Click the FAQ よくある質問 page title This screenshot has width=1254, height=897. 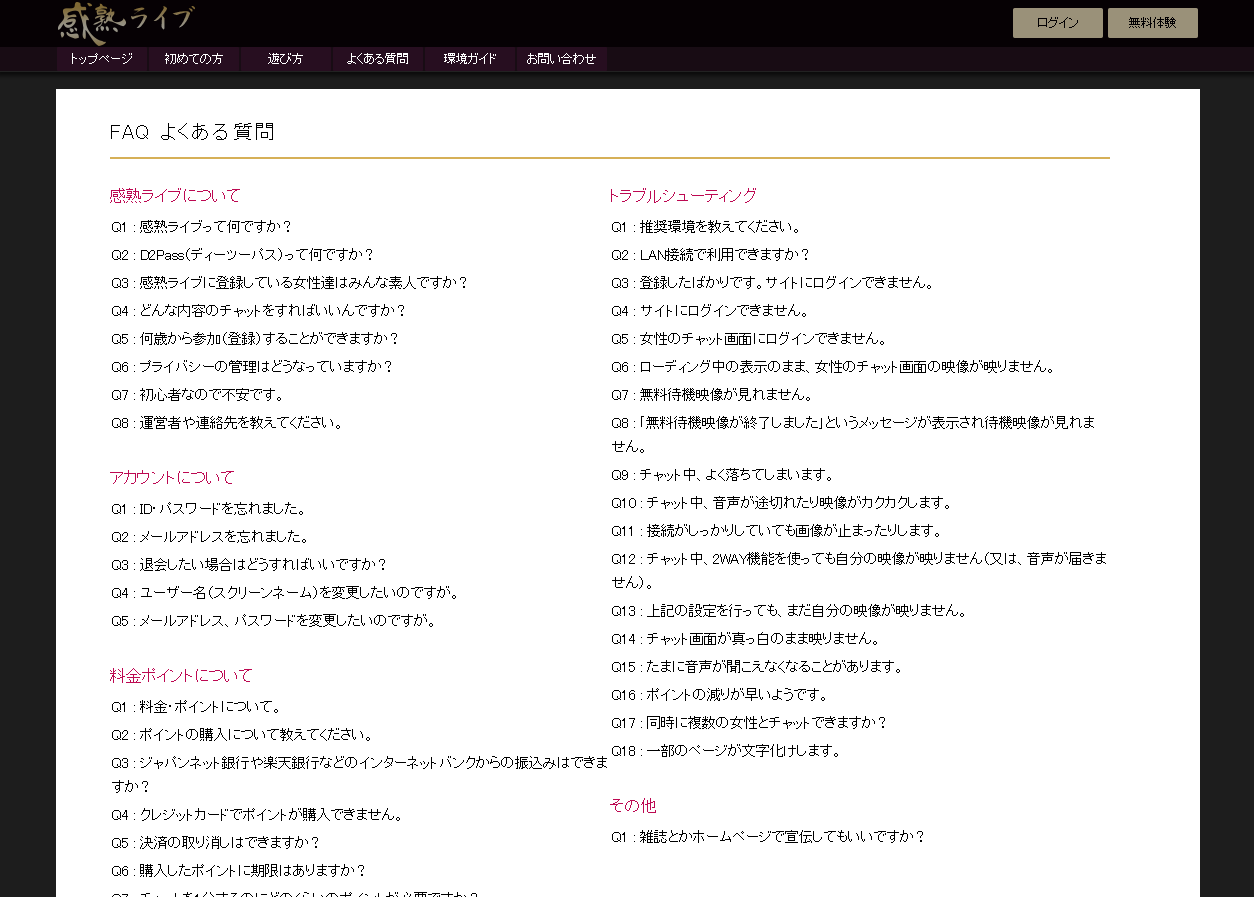coord(192,132)
